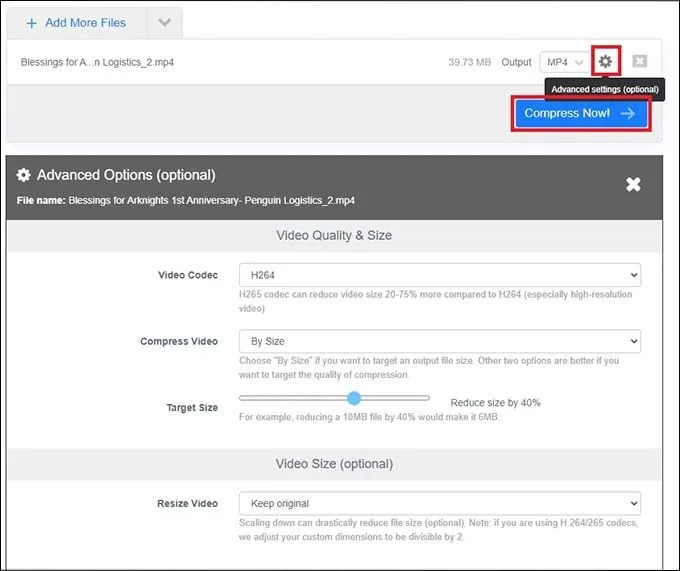Click the Video Quality & Size section header

334,235
